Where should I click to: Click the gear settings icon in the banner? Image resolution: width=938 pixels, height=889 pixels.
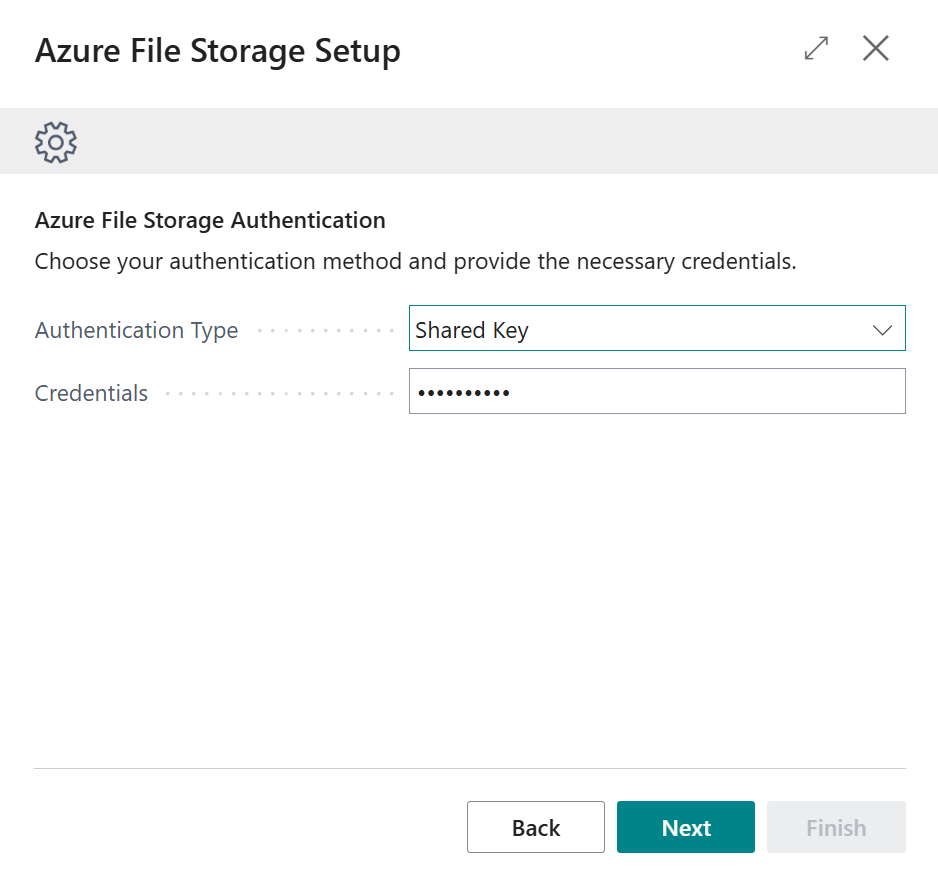pos(56,142)
